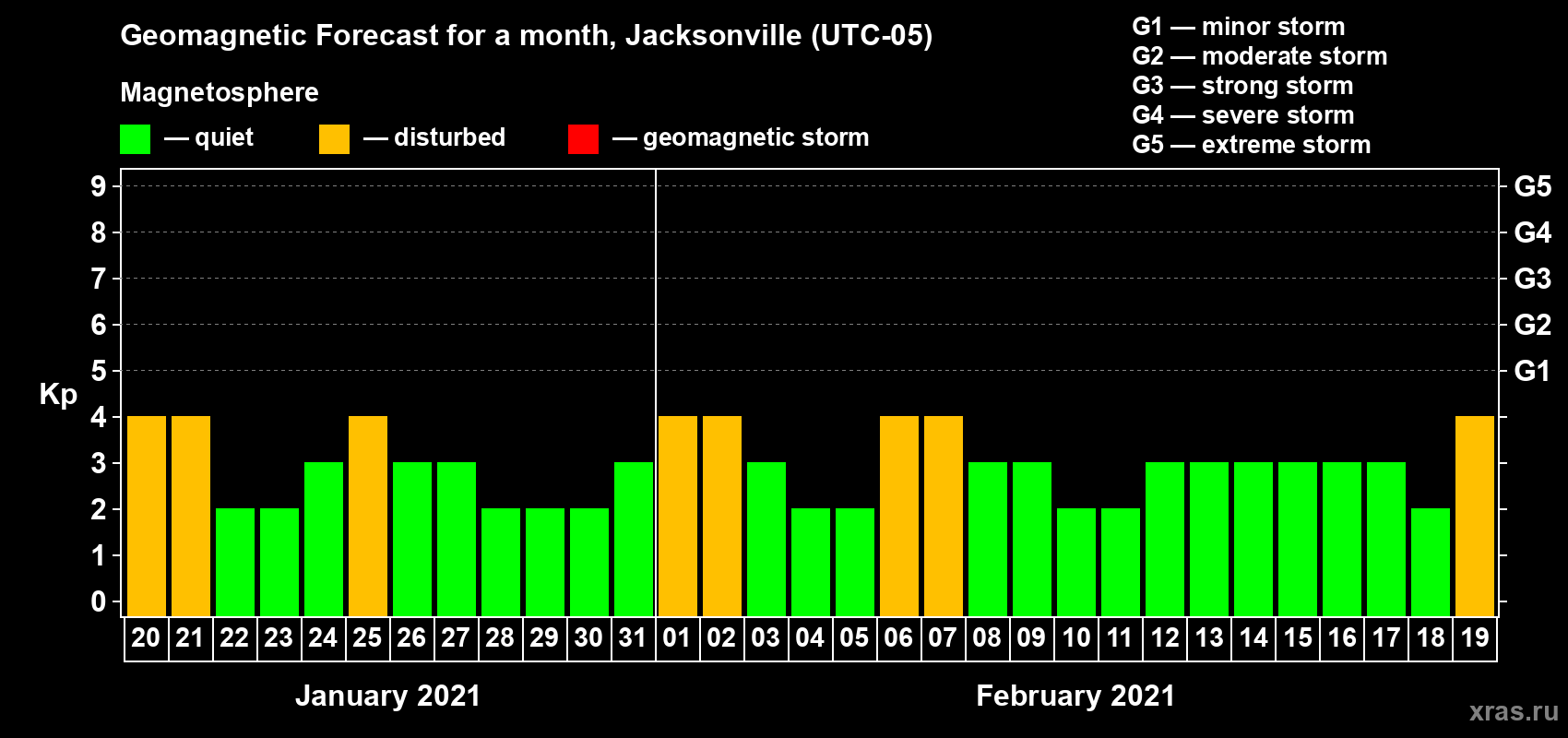
Task: Click the red geomagnetic storm legend swatch
Action: pos(583,139)
